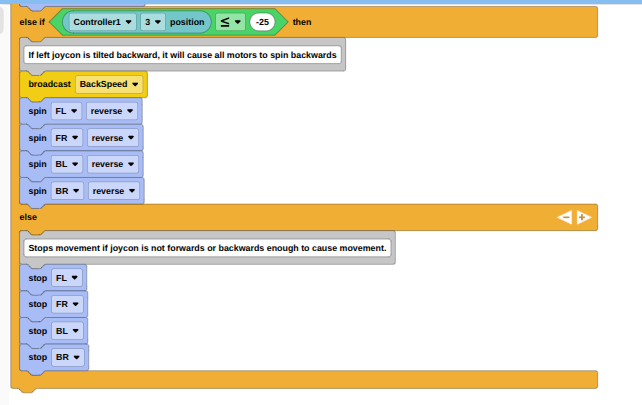
Task: Open the axis 3 dropdown
Action: (x=152, y=22)
